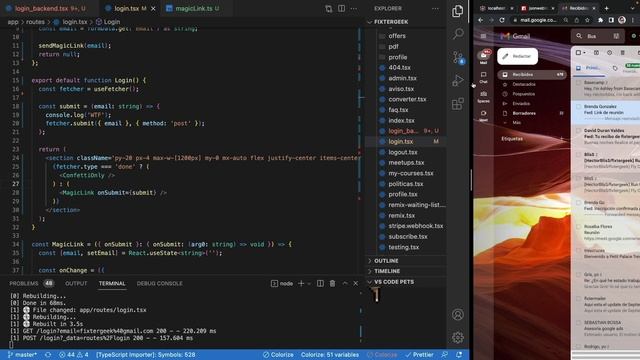640x360 pixels.
Task: Open the OUTPUT panel tab
Action: (76, 283)
